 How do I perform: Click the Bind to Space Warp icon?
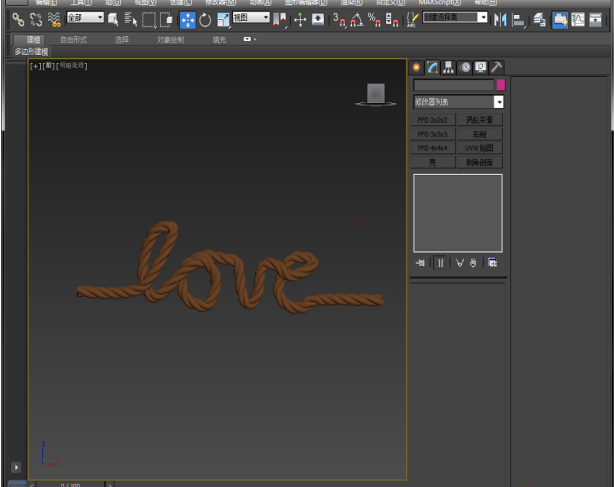pyautogui.click(x=54, y=19)
